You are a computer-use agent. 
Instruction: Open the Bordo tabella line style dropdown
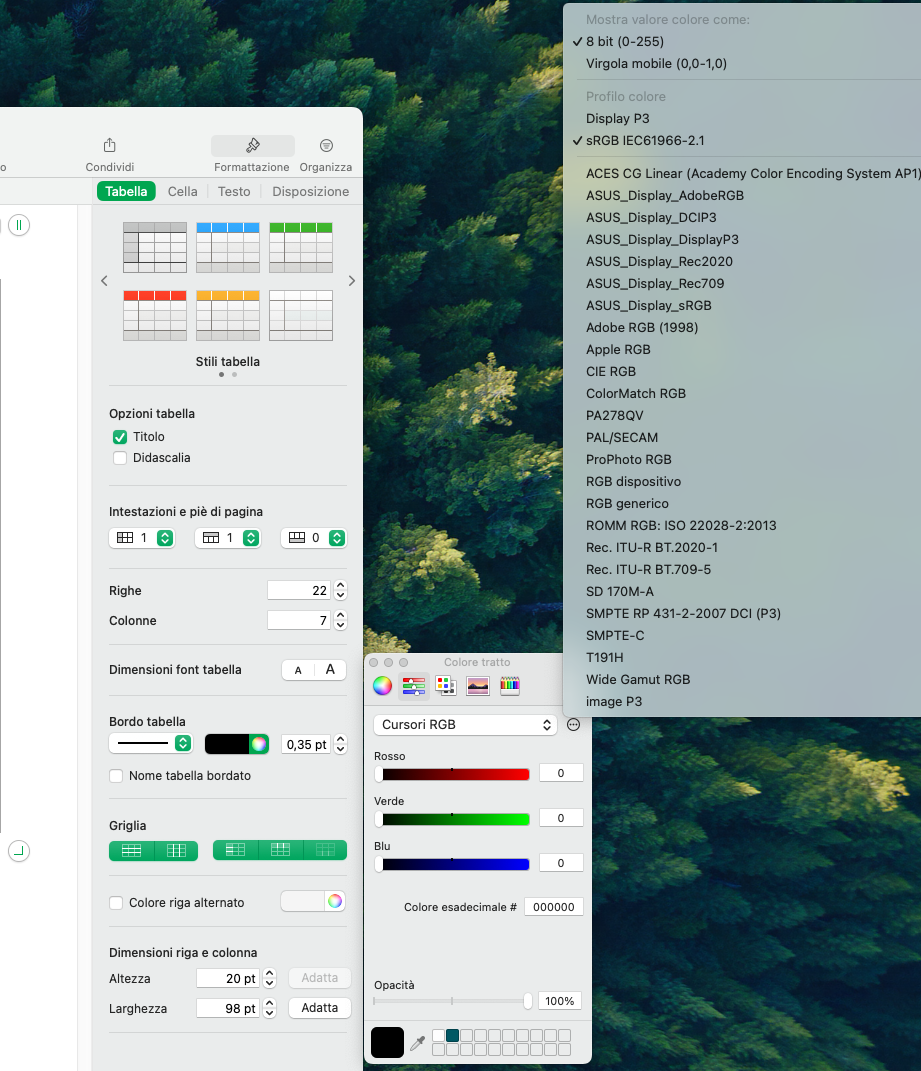click(151, 743)
